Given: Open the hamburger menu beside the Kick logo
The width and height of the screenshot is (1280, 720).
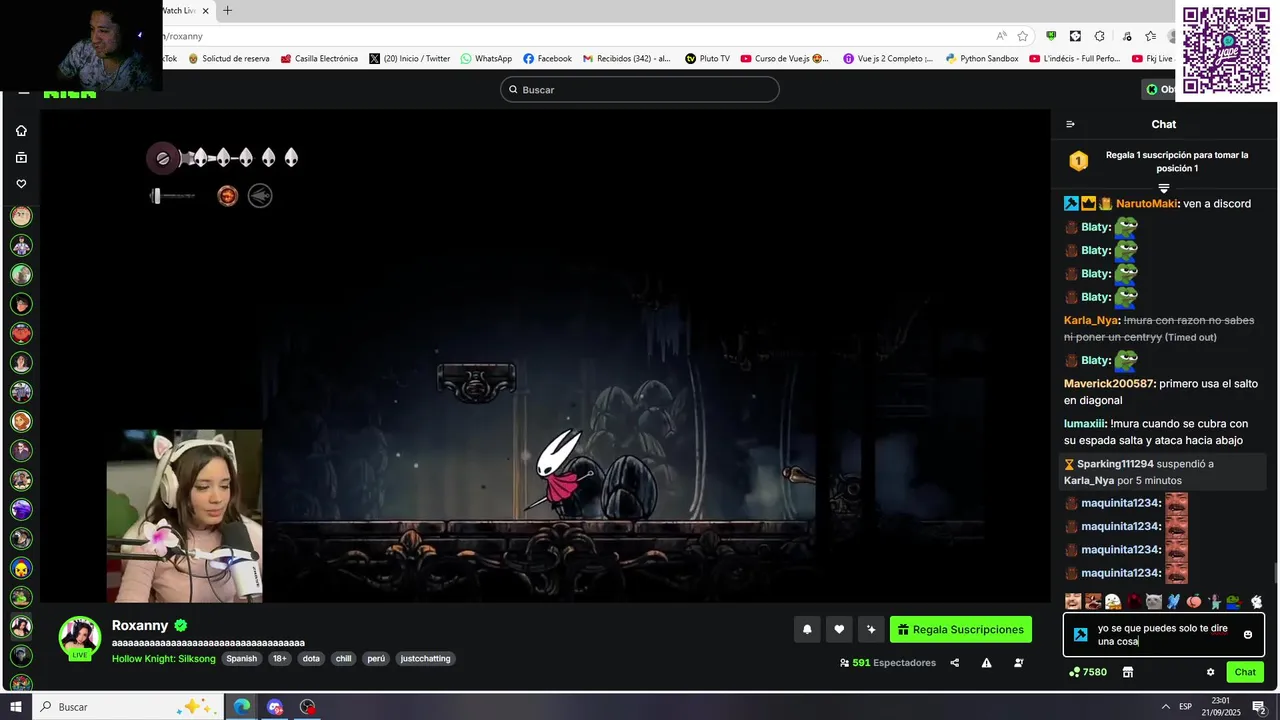Looking at the screenshot, I should 23,92.
